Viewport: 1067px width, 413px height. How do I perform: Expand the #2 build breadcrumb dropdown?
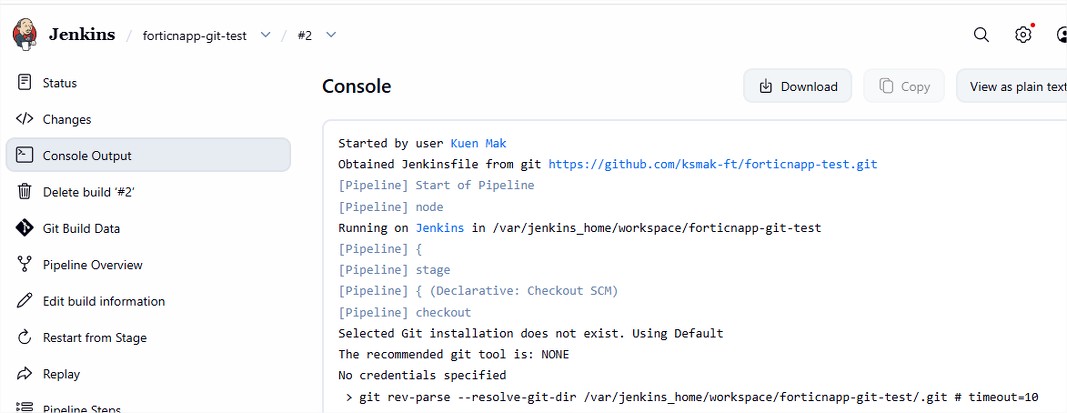tap(331, 35)
